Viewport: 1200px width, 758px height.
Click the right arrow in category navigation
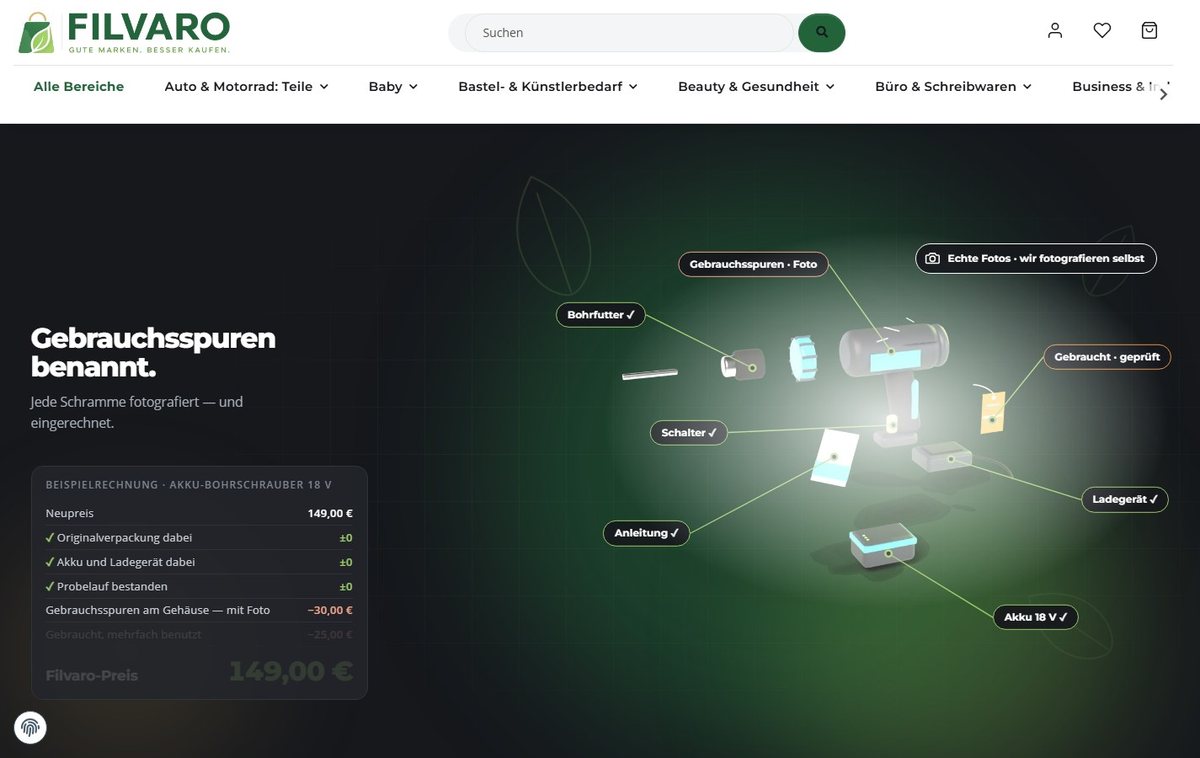[x=1163, y=94]
